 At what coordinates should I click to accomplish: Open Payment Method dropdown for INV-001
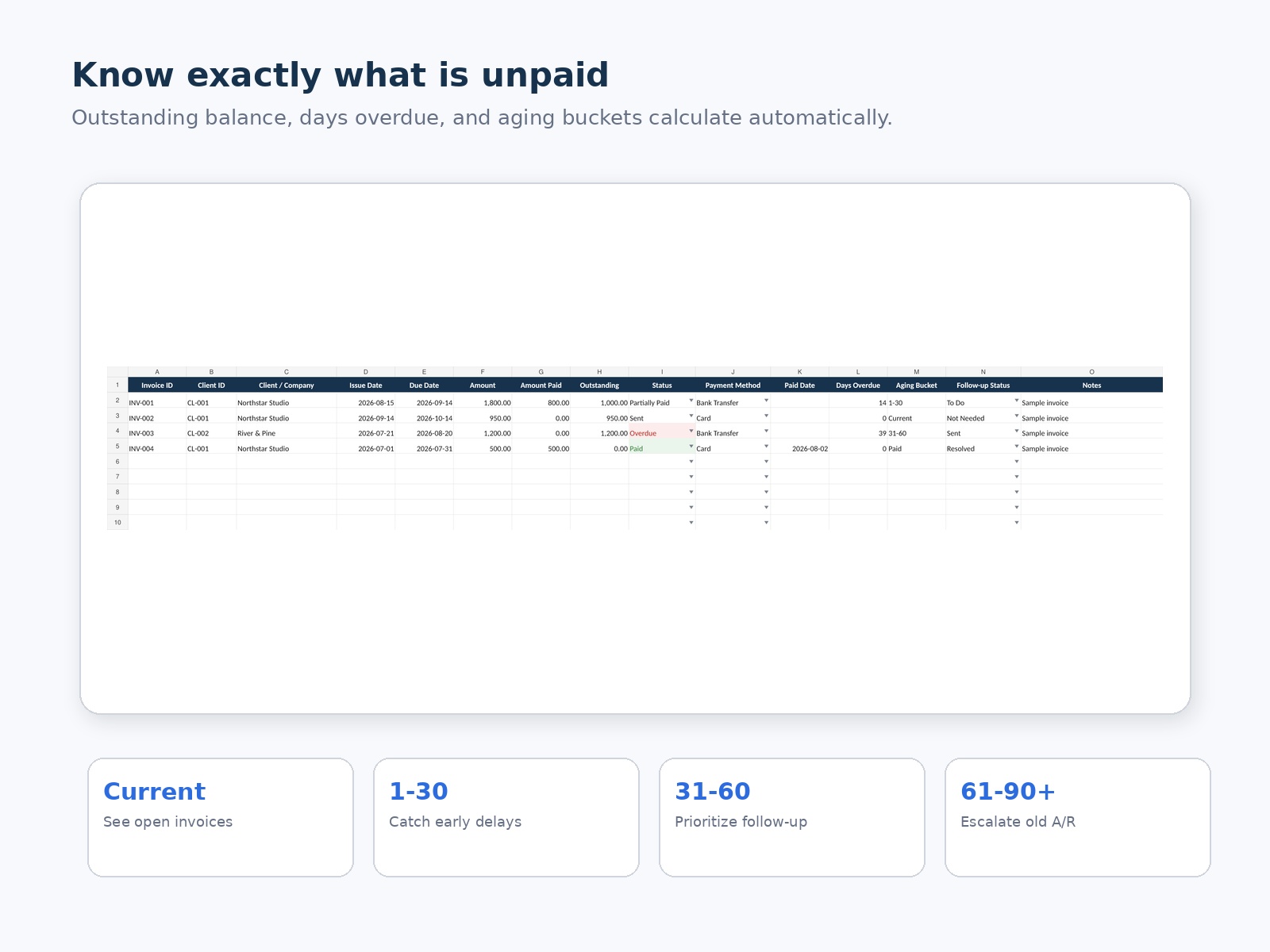pos(766,401)
